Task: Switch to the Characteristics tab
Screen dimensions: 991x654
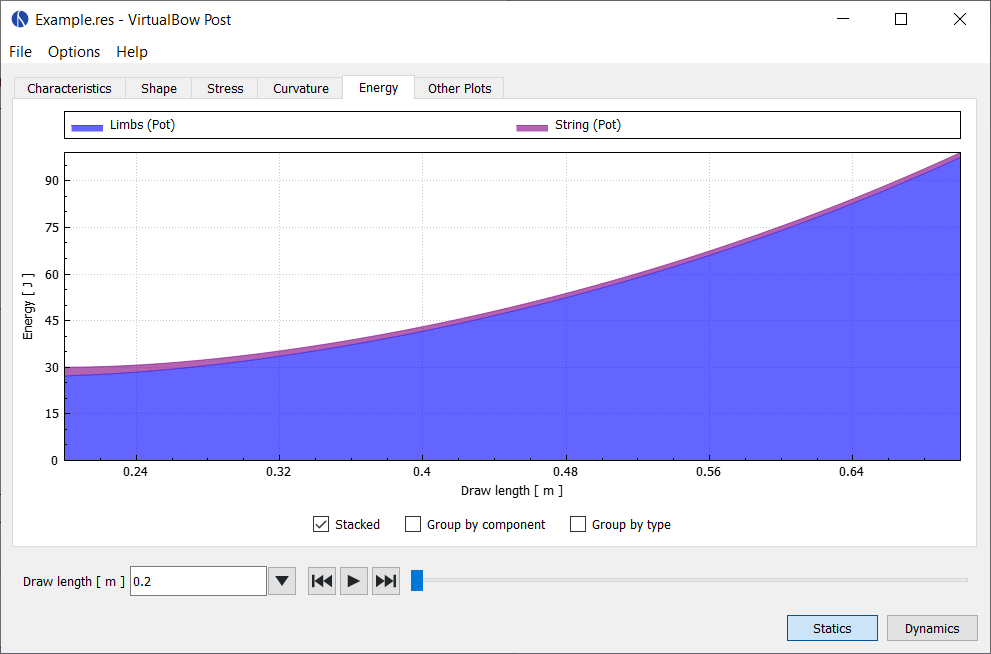Action: (x=70, y=88)
